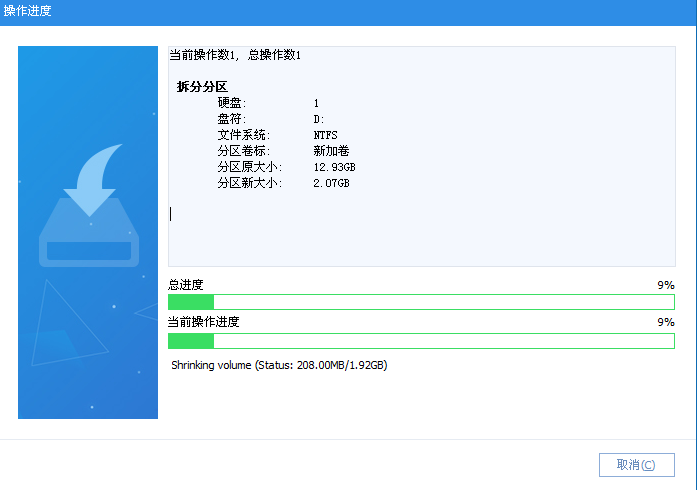Click the Shrinking volume status message
Screen dimensions: 697x490
pyautogui.click(x=279, y=365)
